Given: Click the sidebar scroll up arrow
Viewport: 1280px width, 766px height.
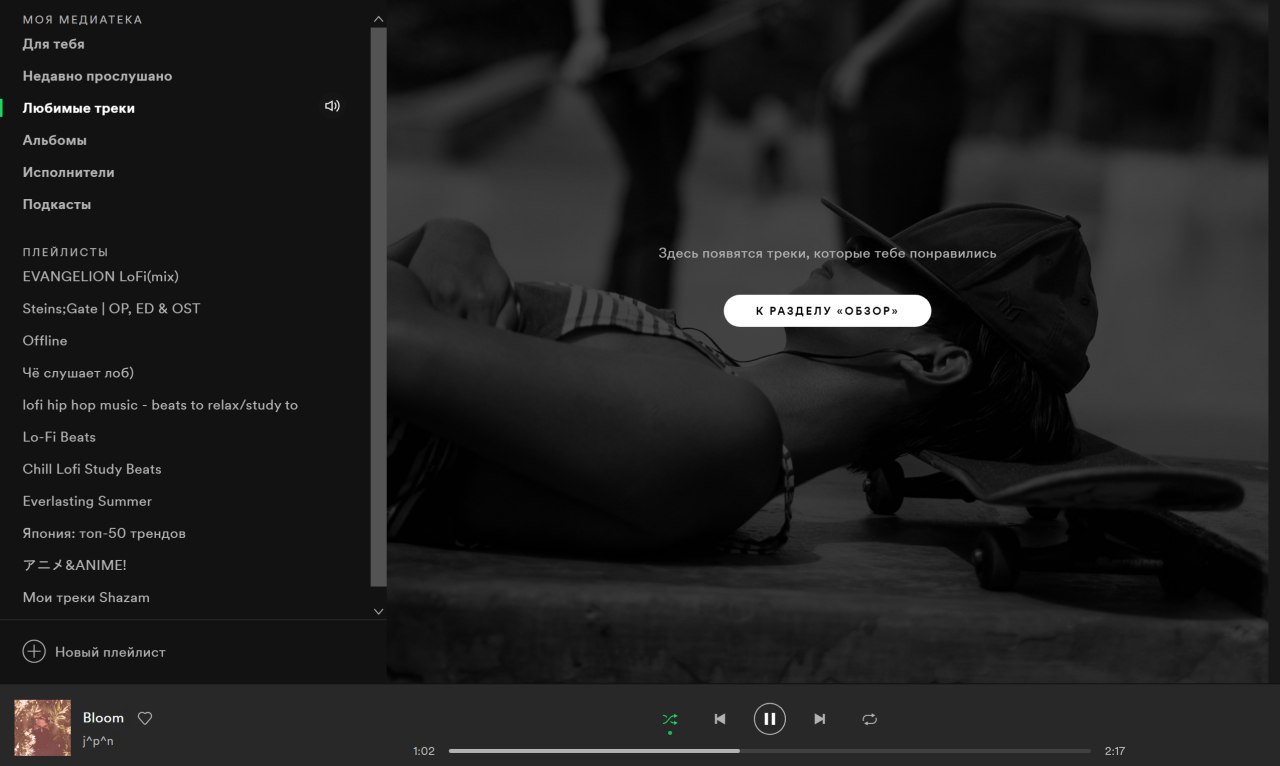Looking at the screenshot, I should click(378, 19).
